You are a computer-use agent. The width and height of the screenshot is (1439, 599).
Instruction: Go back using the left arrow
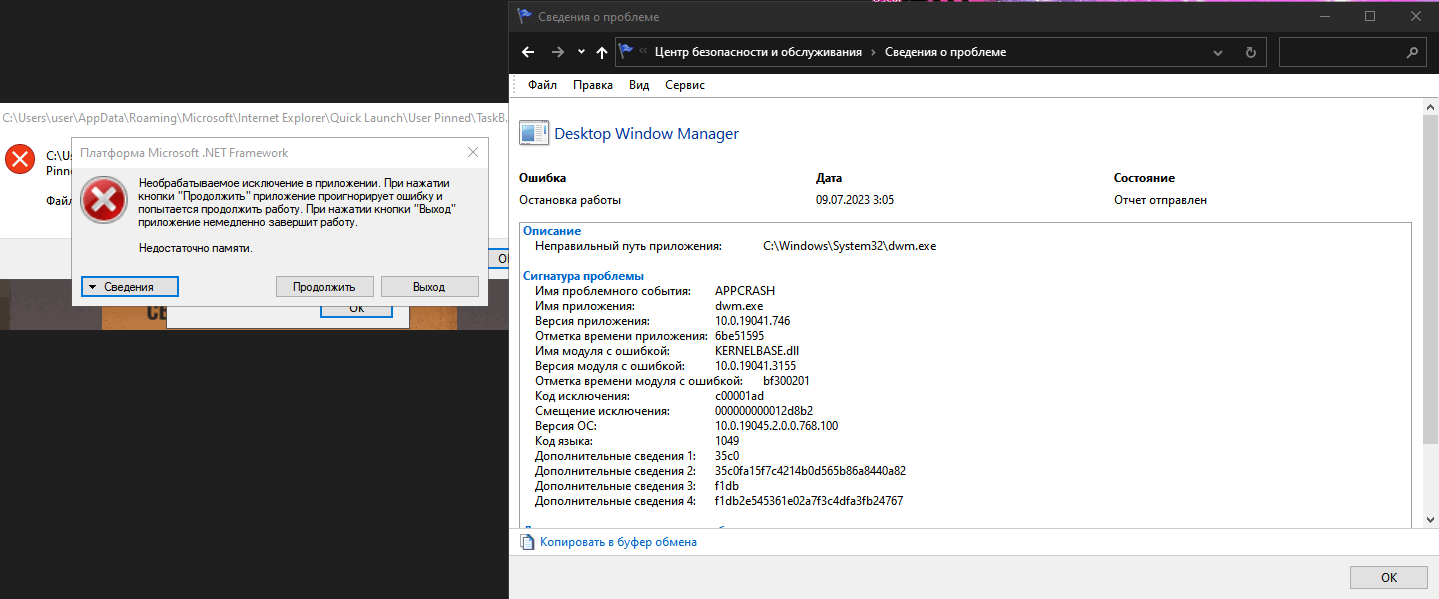[x=528, y=52]
